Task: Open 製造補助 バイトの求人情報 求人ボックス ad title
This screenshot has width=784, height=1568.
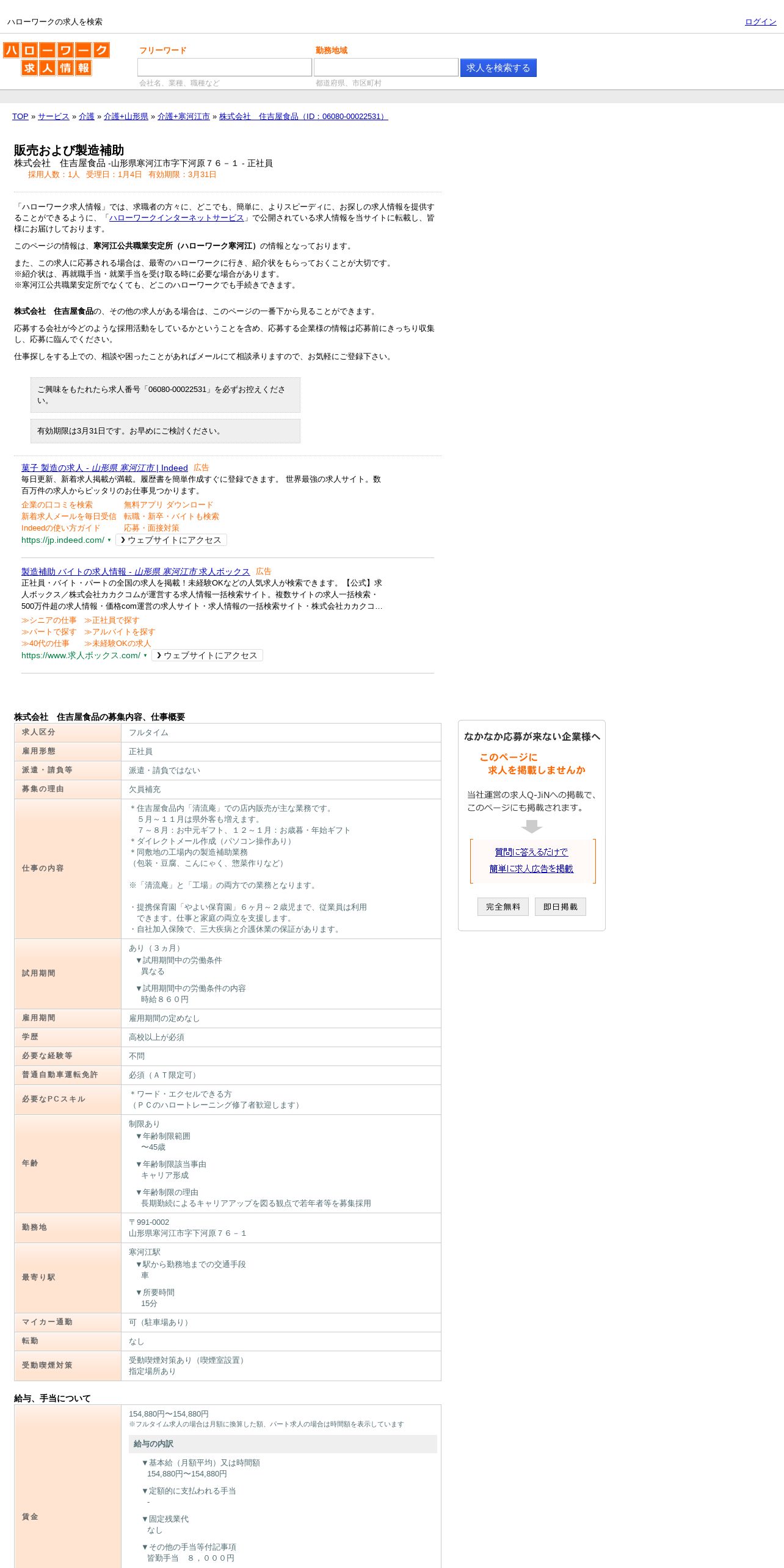Action: click(136, 572)
